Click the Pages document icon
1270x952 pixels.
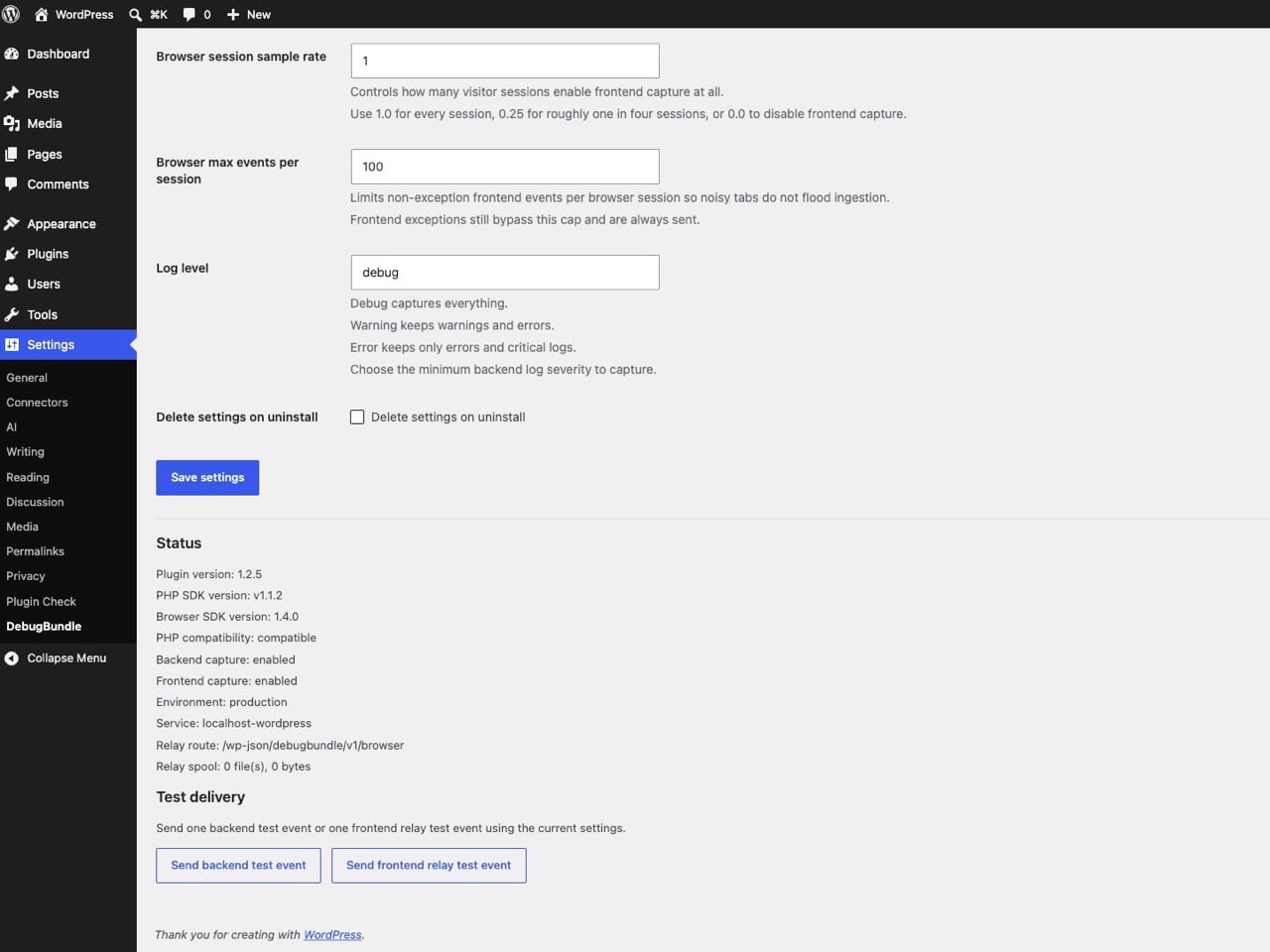click(x=12, y=154)
